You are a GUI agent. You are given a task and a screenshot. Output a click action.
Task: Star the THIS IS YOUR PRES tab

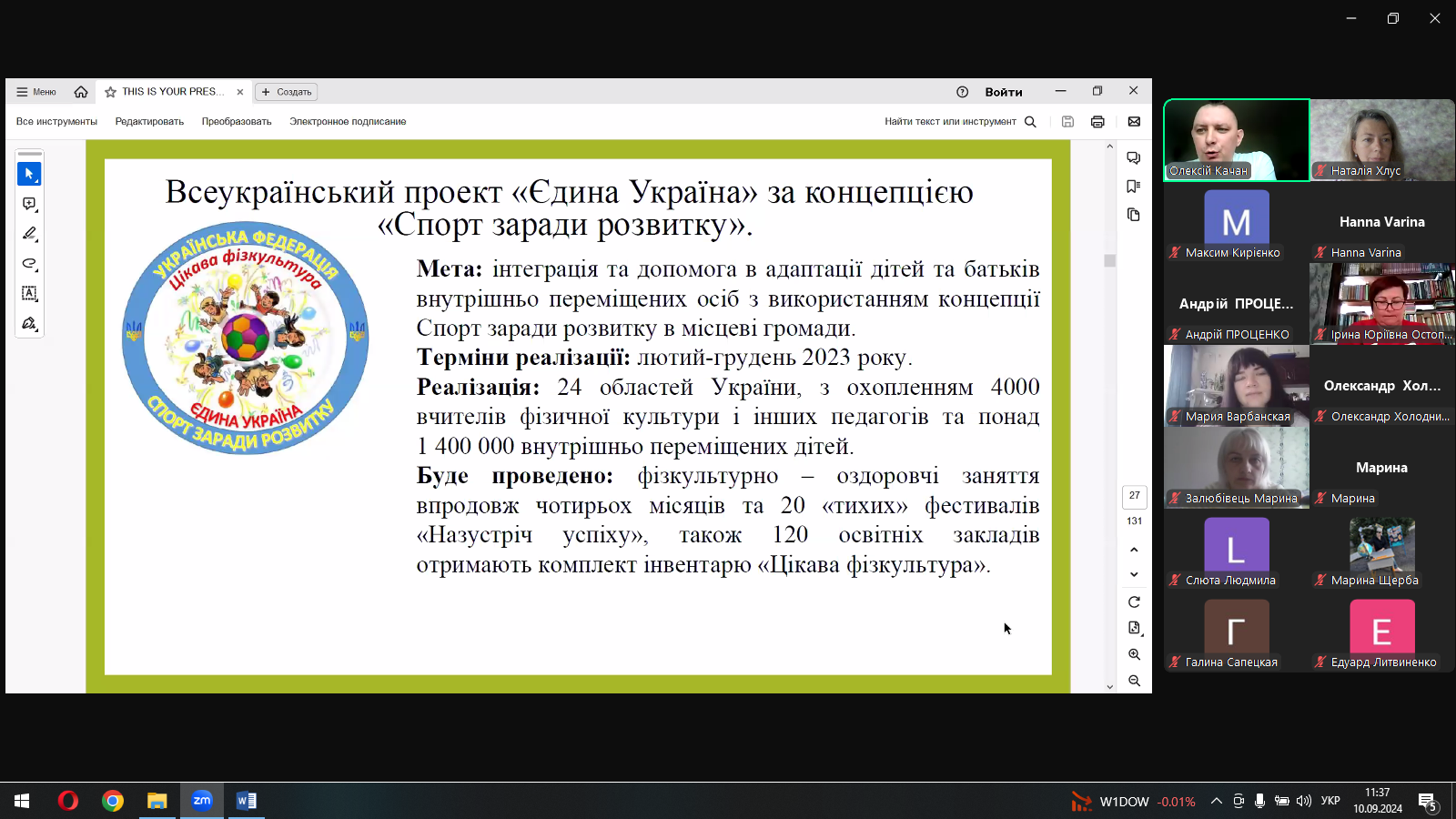(111, 92)
